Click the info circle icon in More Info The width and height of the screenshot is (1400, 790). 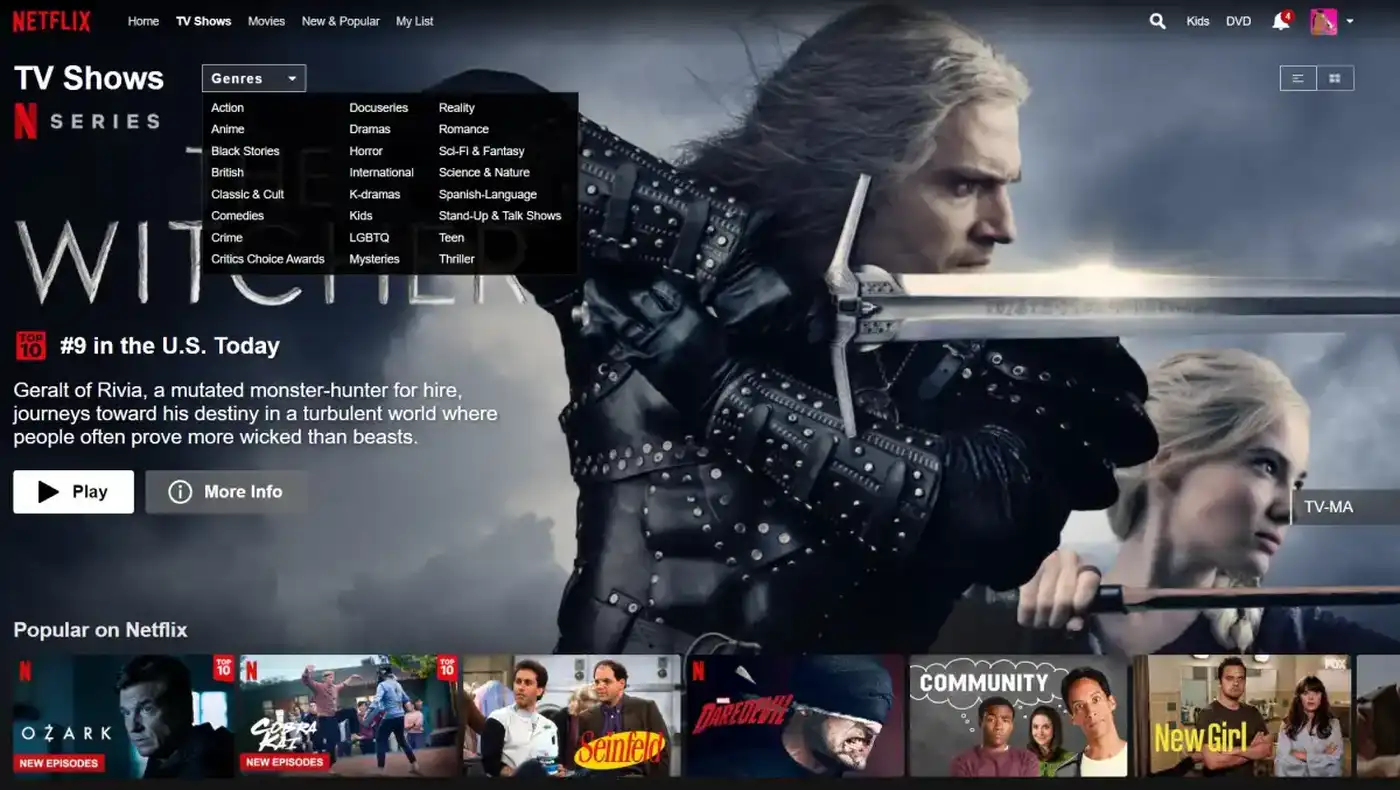(x=180, y=492)
